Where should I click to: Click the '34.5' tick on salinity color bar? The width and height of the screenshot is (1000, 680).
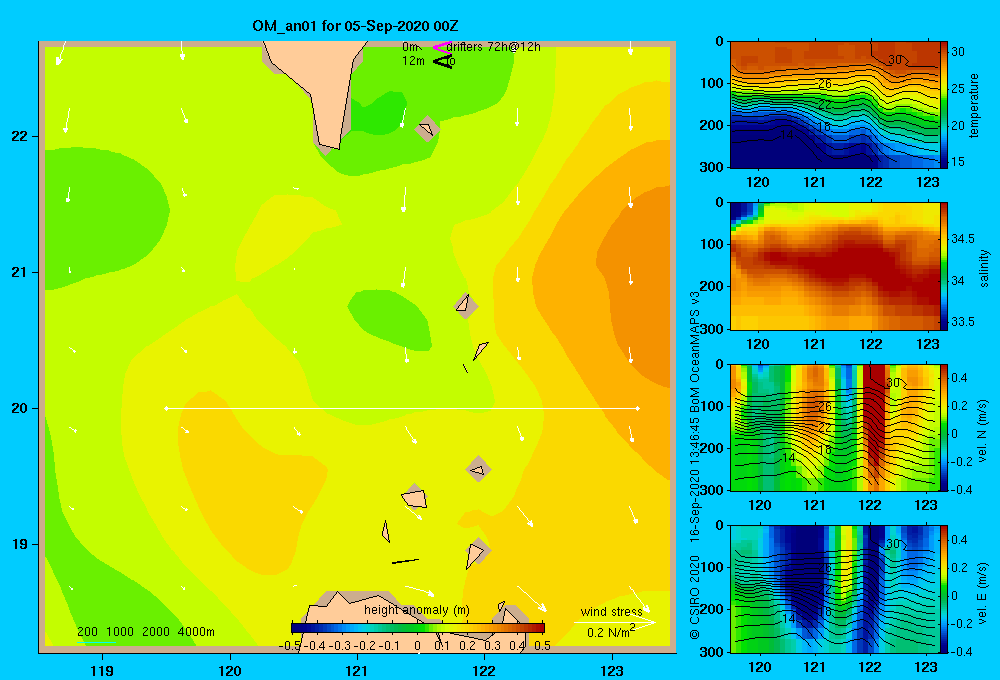coord(962,239)
